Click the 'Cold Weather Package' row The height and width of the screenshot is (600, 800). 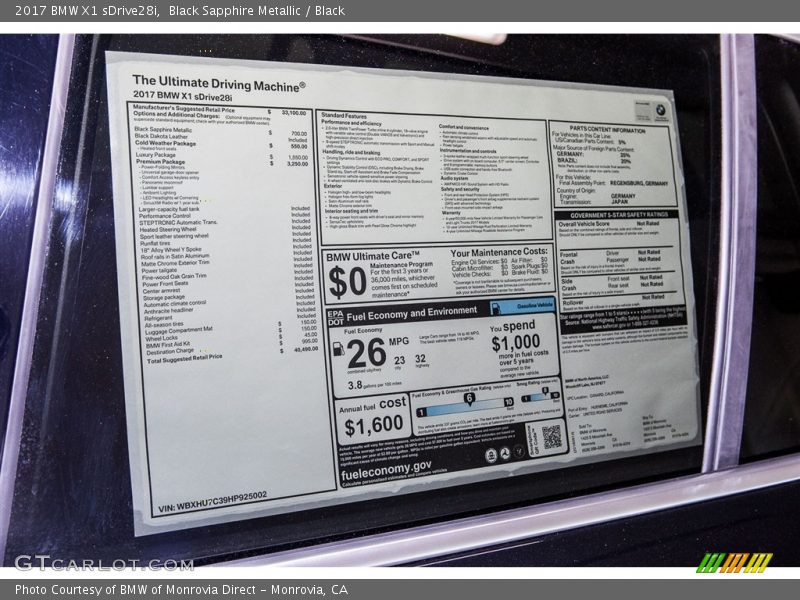pyautogui.click(x=220, y=144)
